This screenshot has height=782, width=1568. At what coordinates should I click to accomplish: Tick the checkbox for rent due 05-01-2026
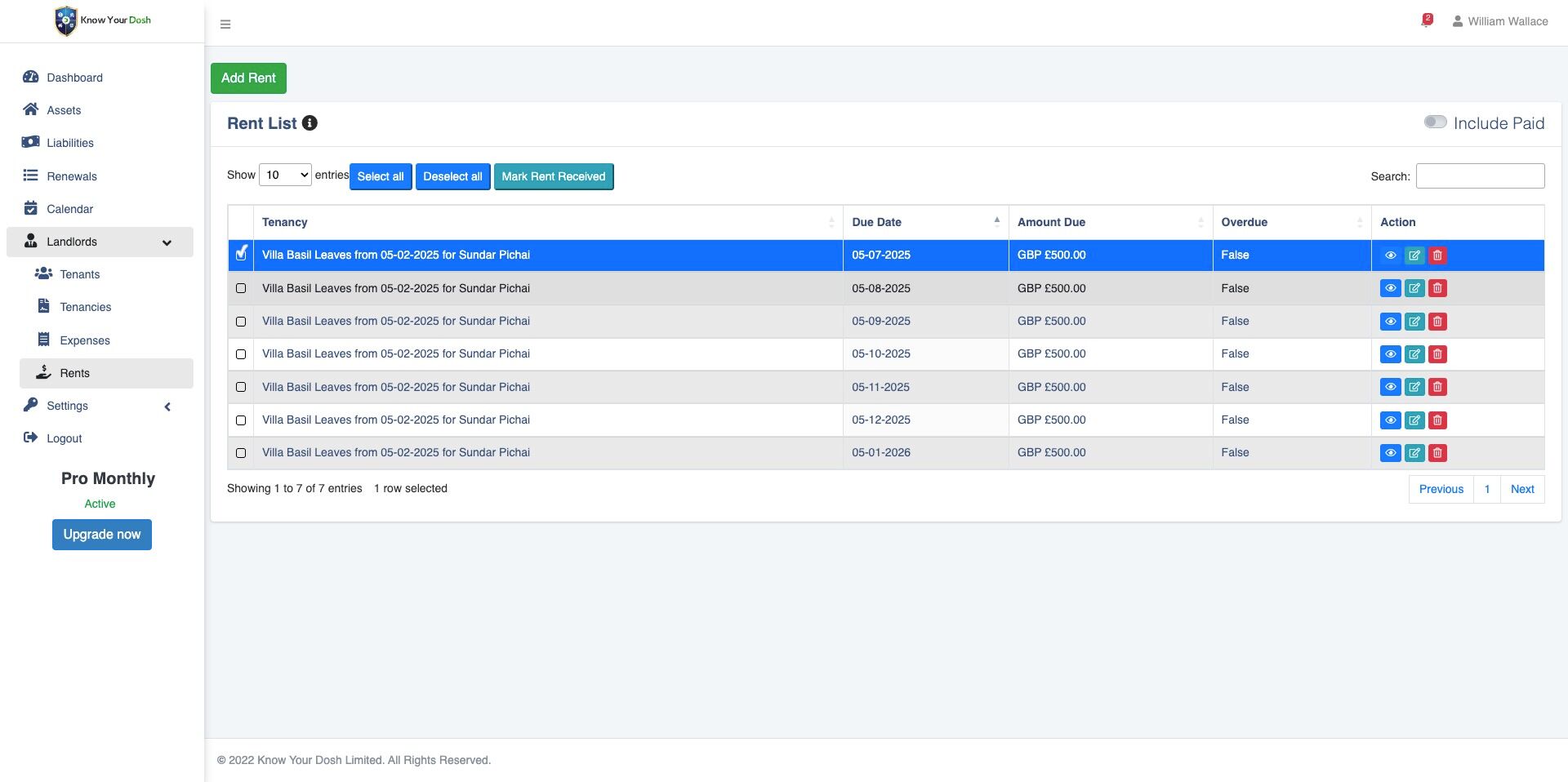pos(241,453)
